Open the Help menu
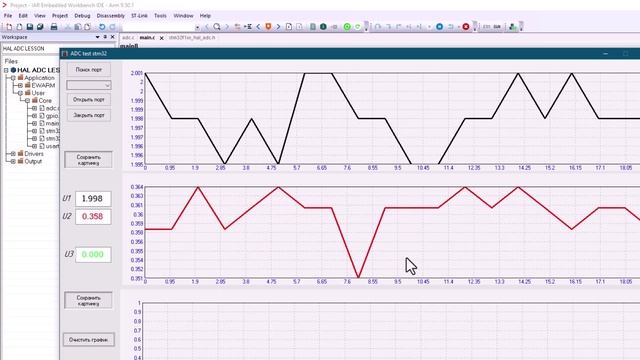 (205, 16)
